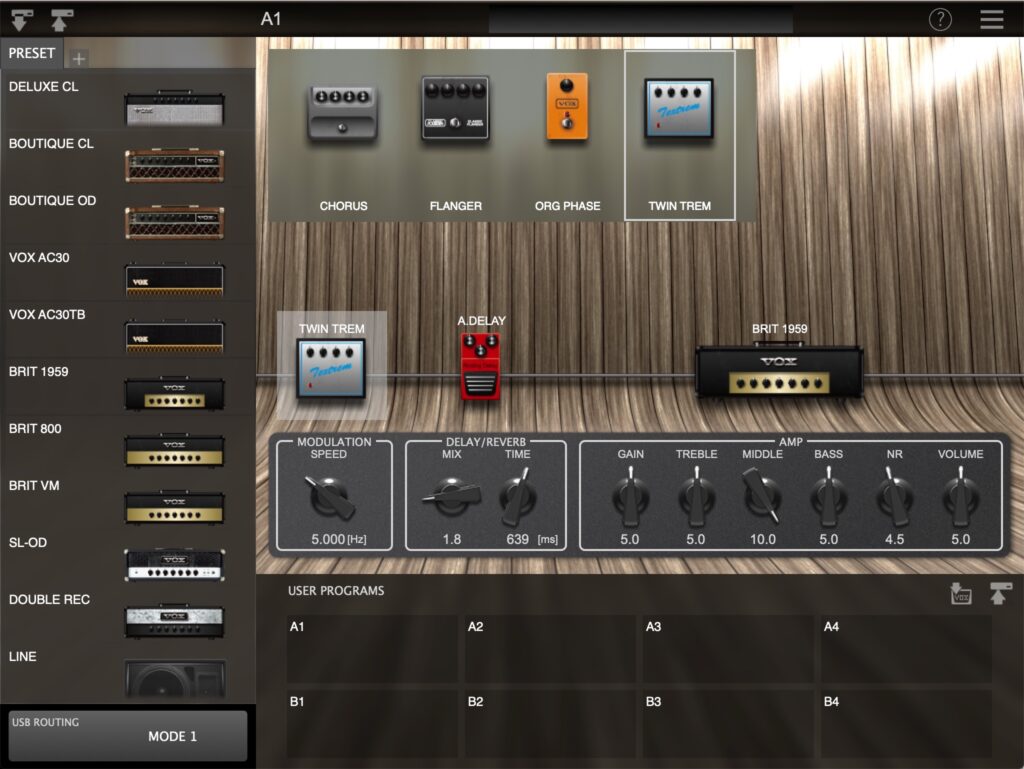This screenshot has height=769, width=1024.
Task: Choose the DOUBLE REC amp preset
Action: click(127, 615)
